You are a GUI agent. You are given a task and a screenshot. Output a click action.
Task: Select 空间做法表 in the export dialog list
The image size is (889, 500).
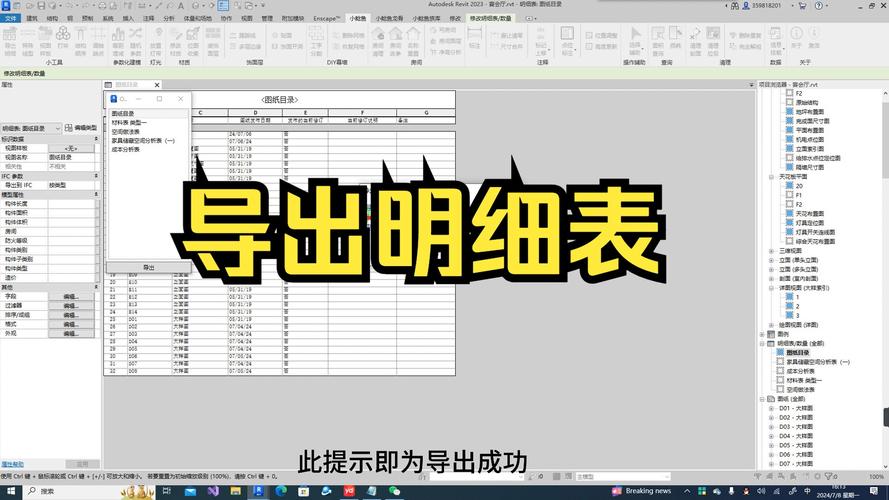pos(125,132)
